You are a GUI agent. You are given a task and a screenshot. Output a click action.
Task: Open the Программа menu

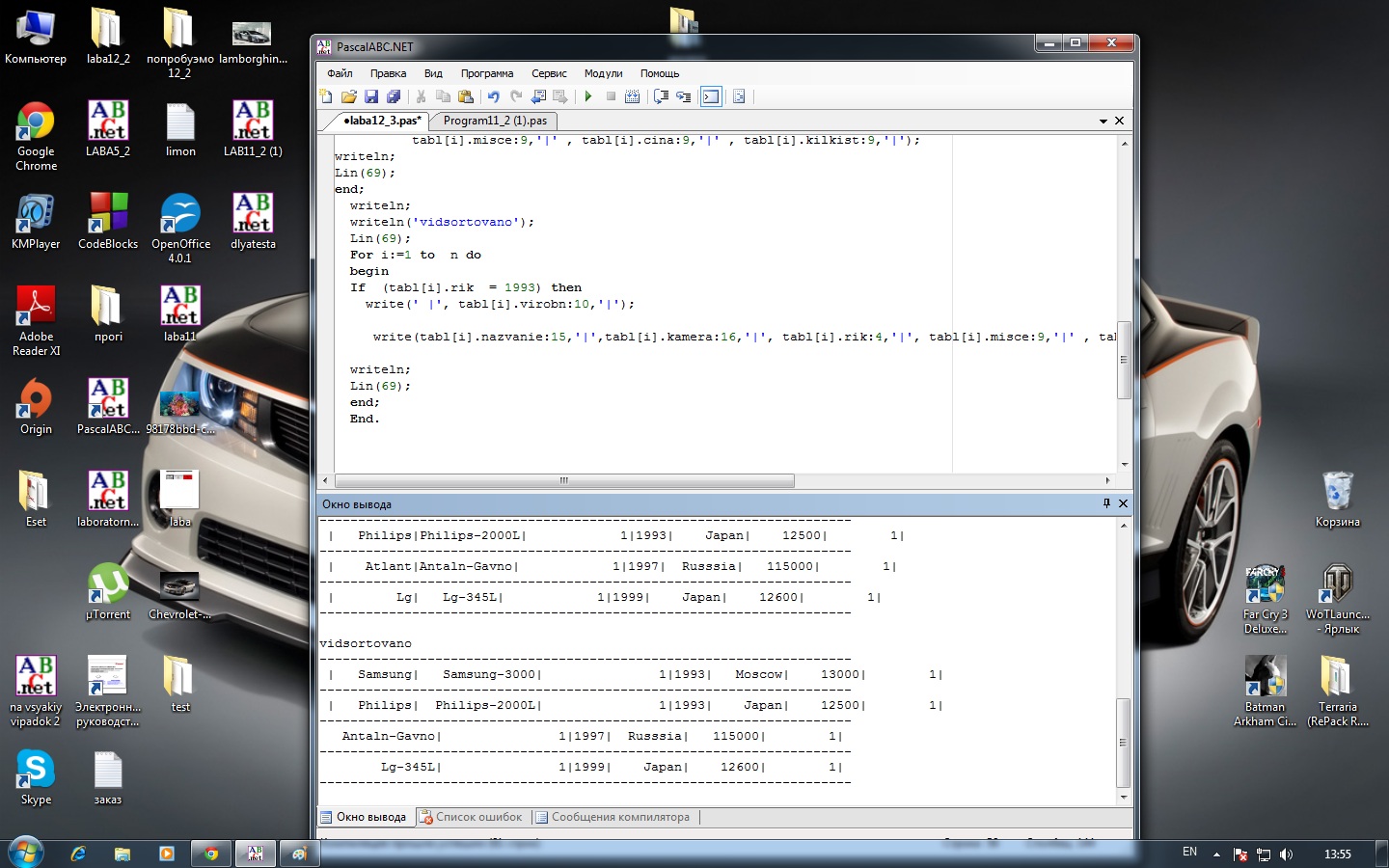(x=486, y=73)
